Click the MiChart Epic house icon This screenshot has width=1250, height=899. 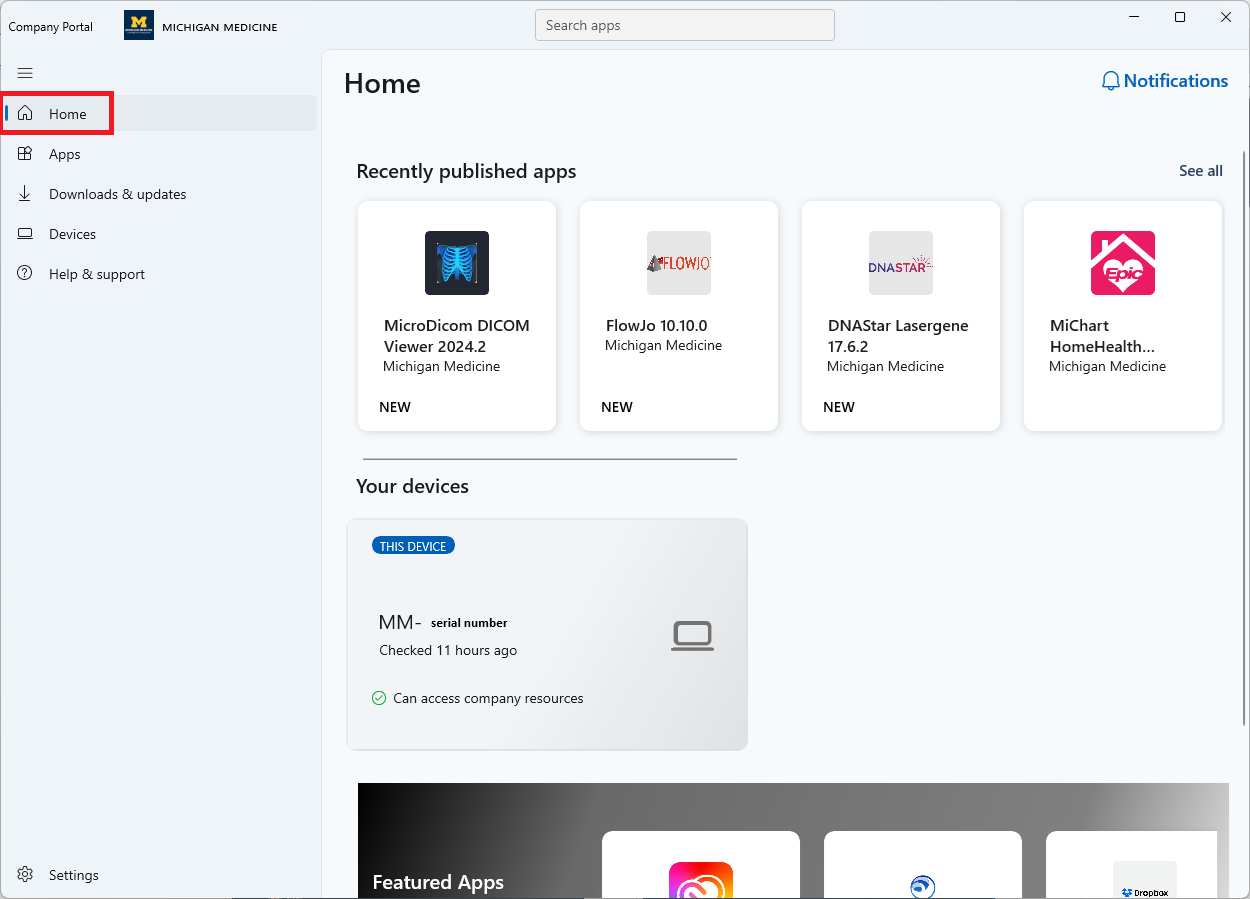point(1123,263)
